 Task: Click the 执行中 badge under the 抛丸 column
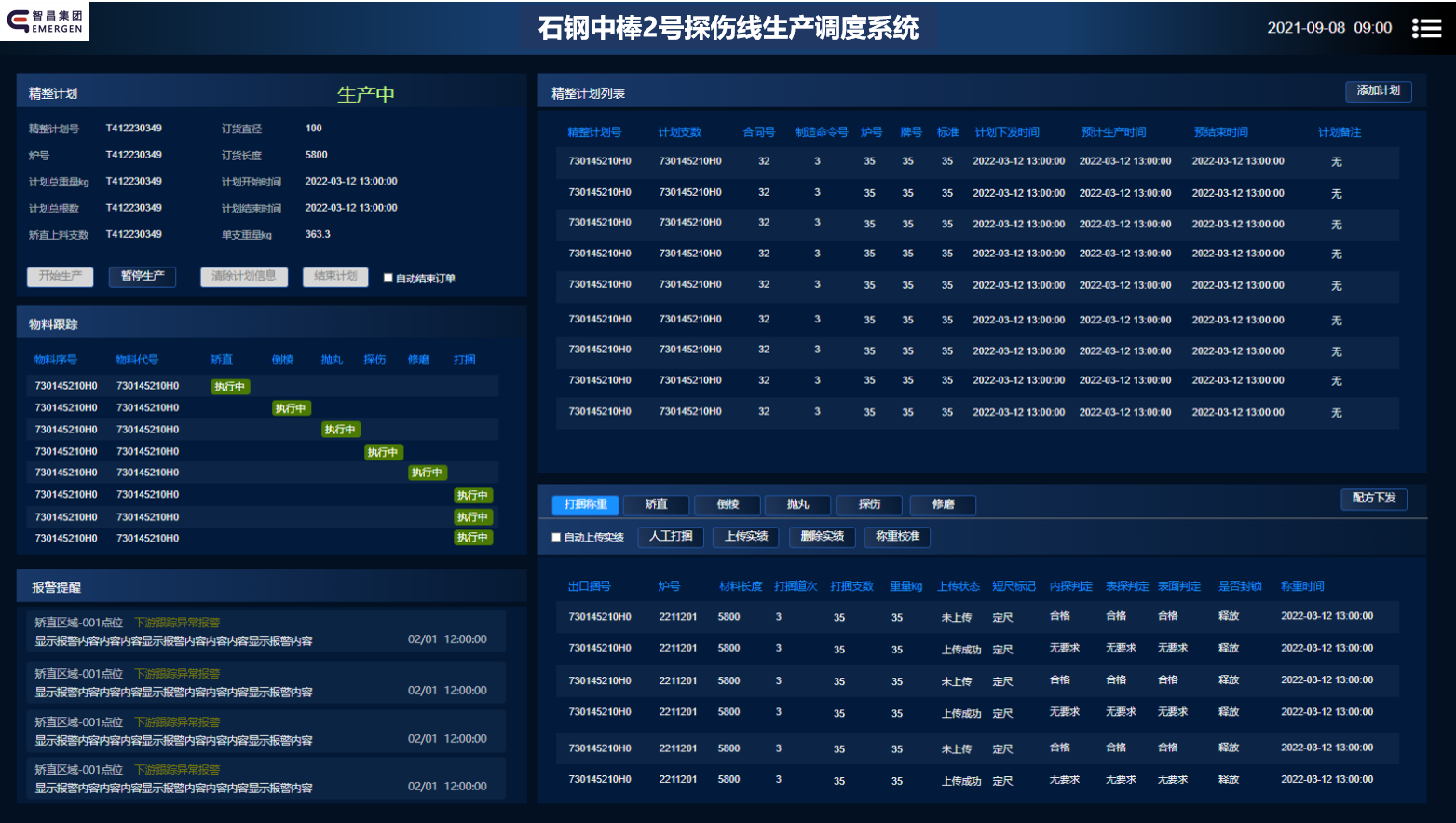340,430
